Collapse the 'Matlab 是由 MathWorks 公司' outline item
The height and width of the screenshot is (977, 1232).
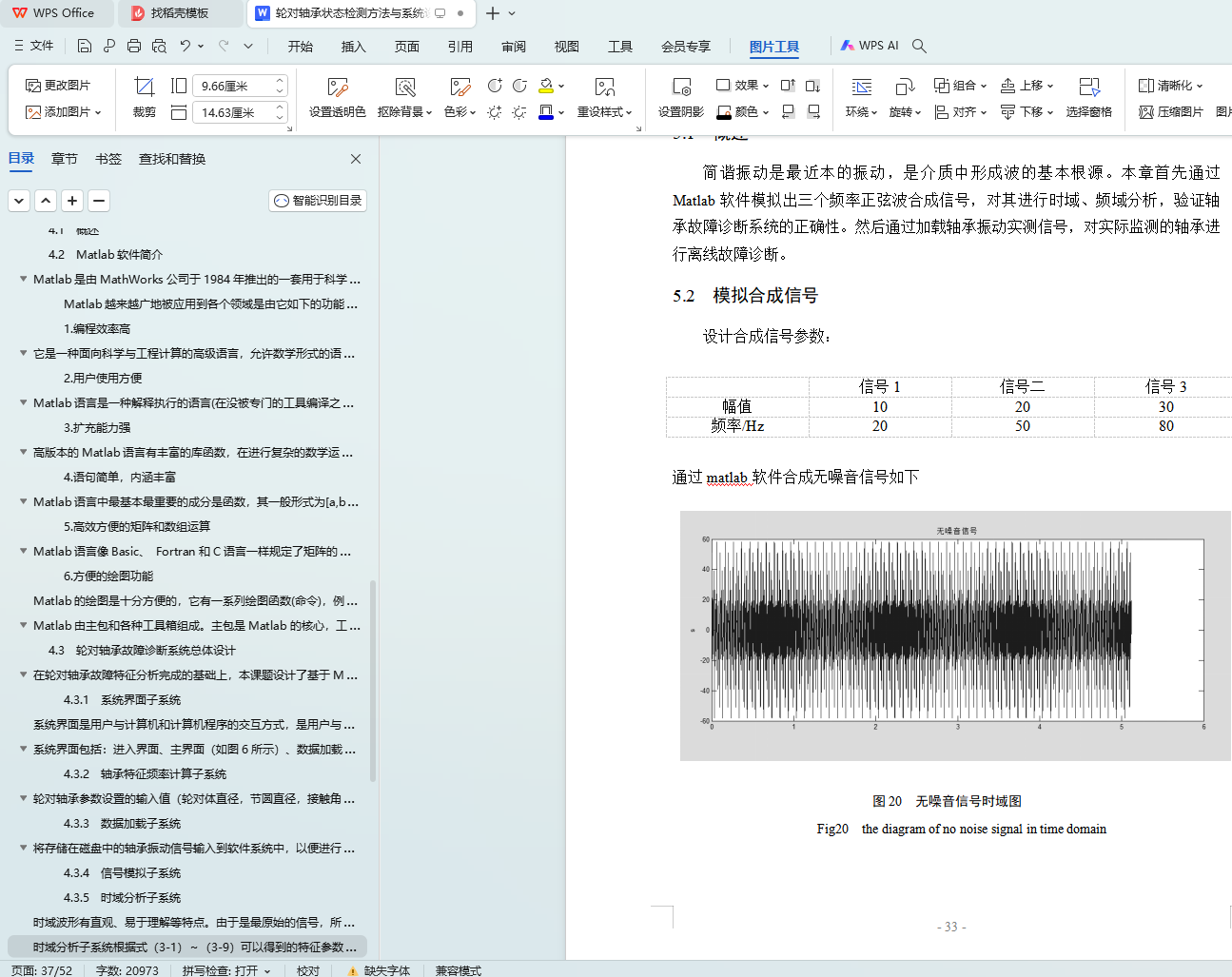click(23, 280)
